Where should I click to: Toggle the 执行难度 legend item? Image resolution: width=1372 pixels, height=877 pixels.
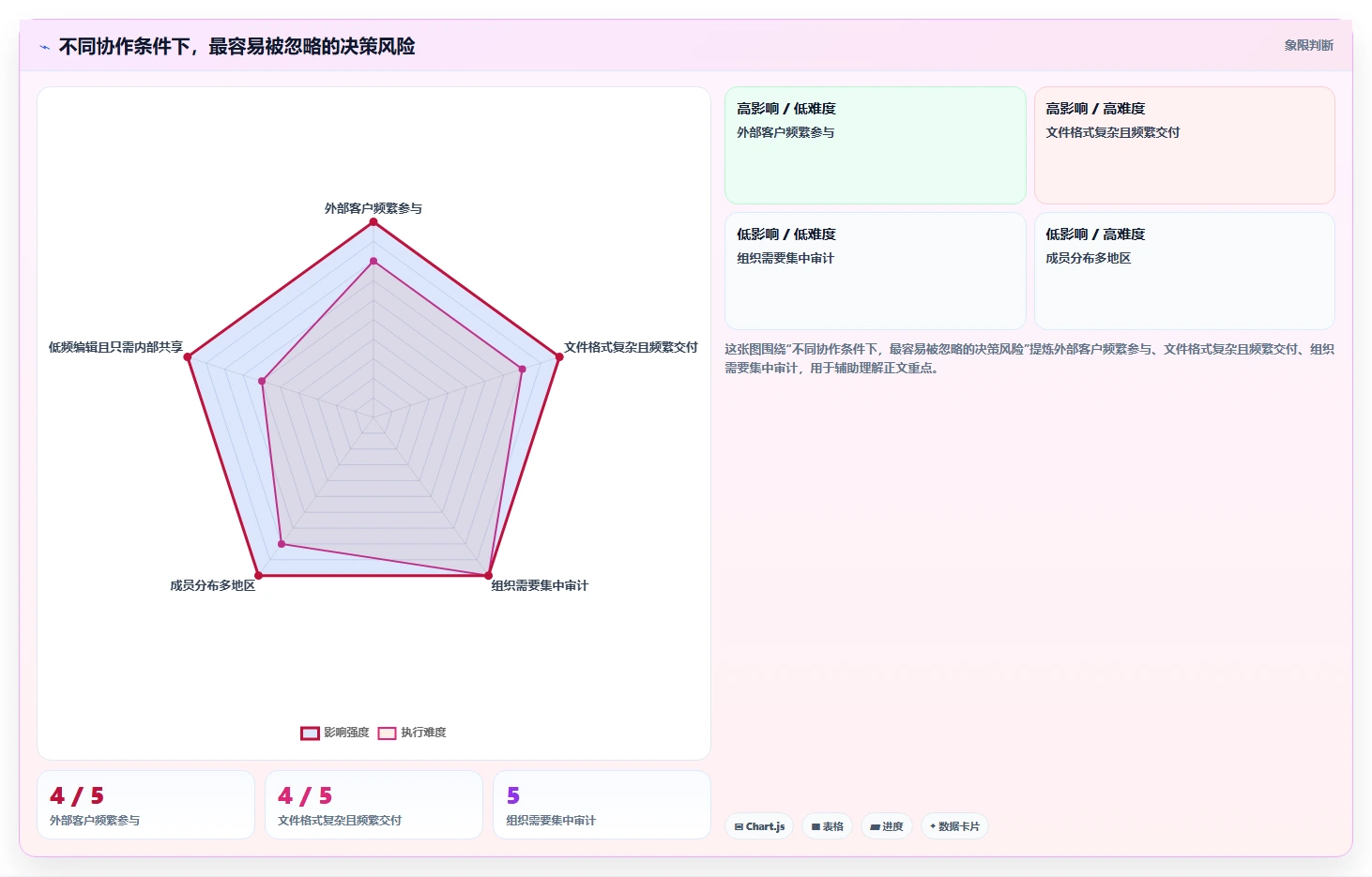click(412, 733)
